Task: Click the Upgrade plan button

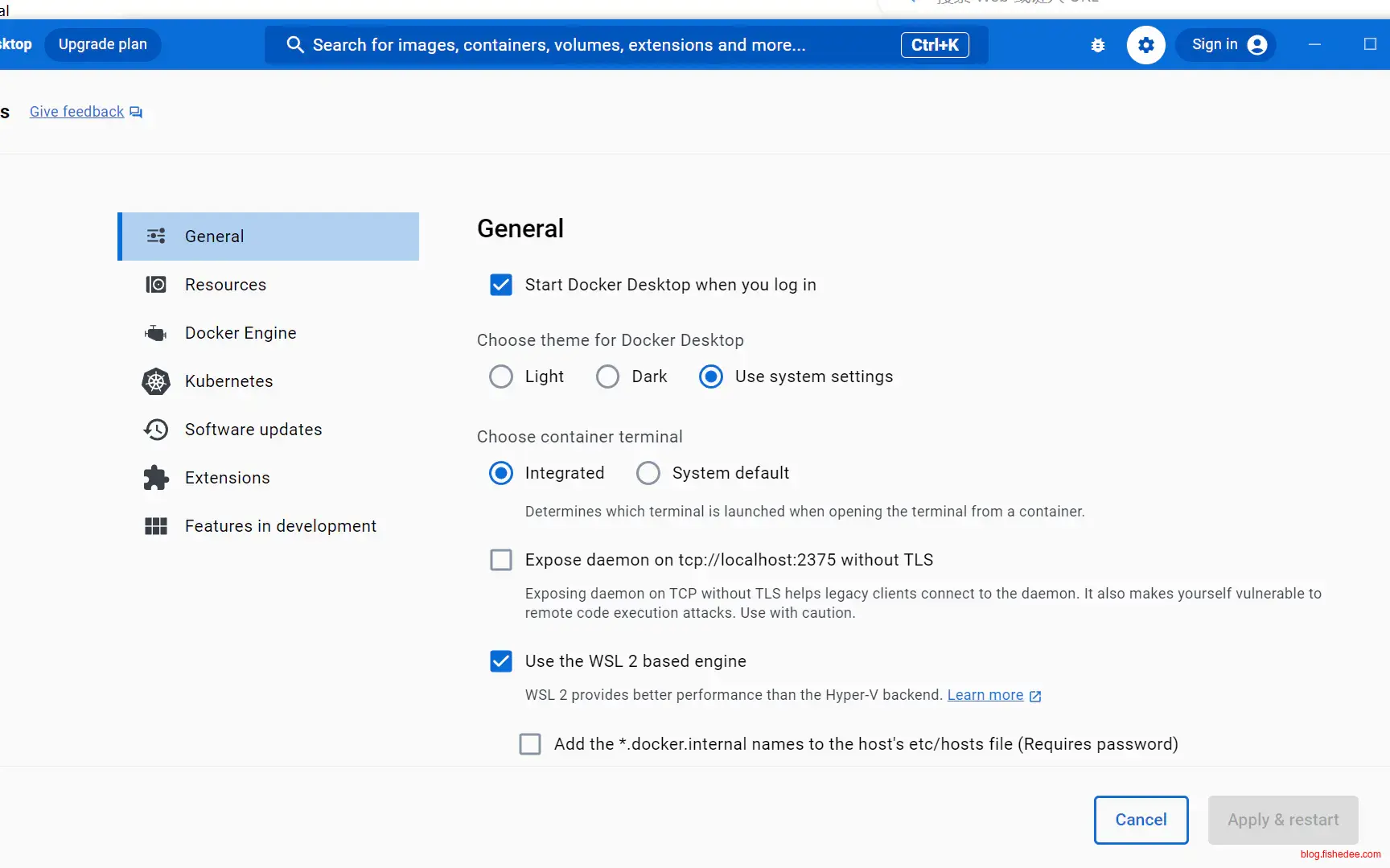Action: click(103, 44)
